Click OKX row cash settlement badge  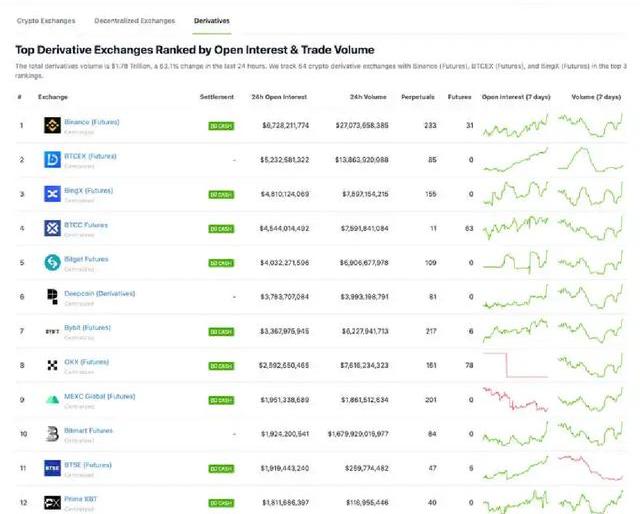click(221, 366)
